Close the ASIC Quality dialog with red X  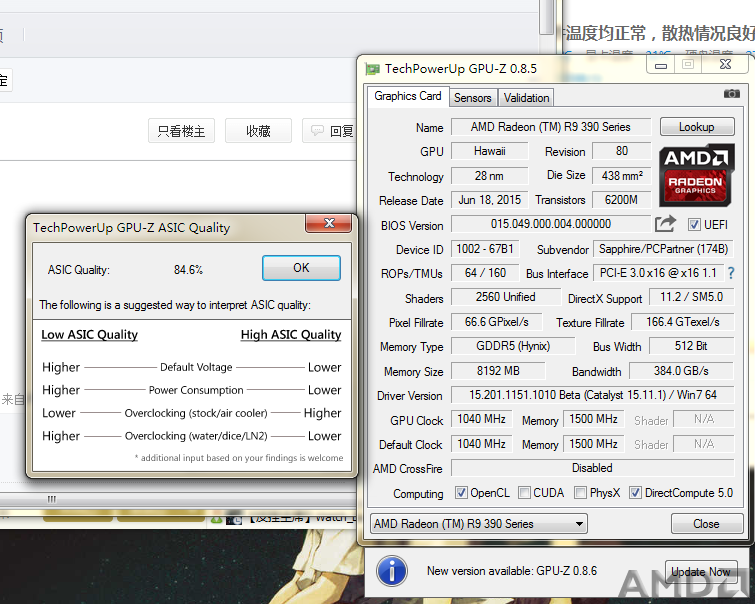(329, 223)
